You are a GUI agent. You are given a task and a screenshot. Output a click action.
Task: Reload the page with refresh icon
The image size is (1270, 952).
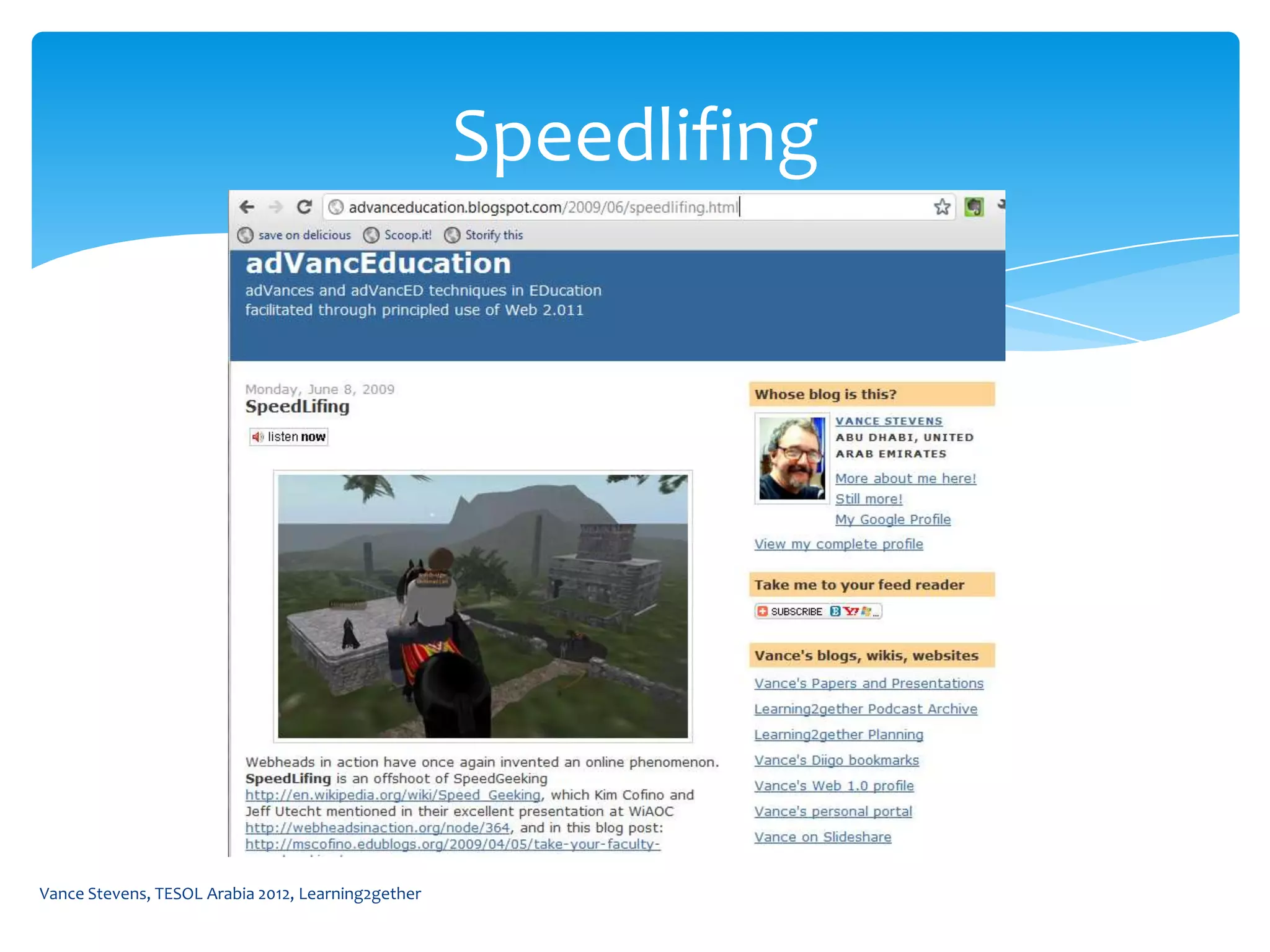pyautogui.click(x=304, y=207)
